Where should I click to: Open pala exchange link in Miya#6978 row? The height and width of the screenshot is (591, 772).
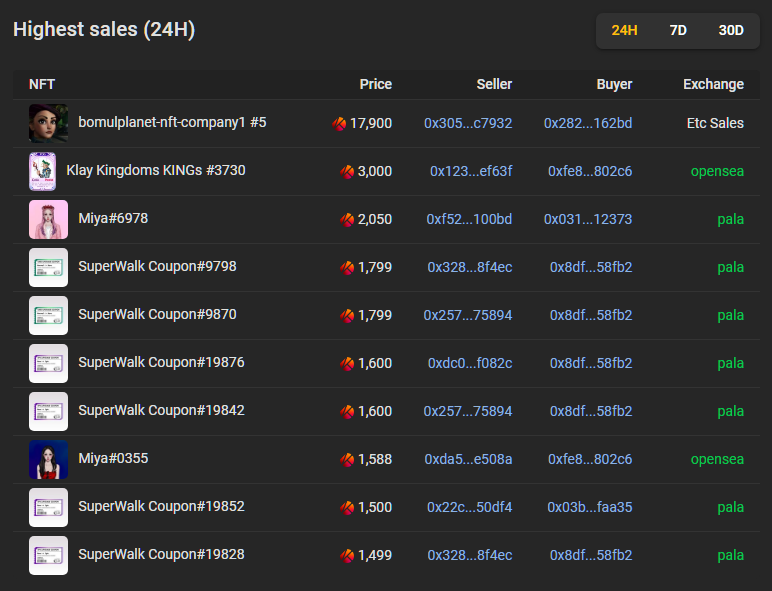pyautogui.click(x=731, y=220)
